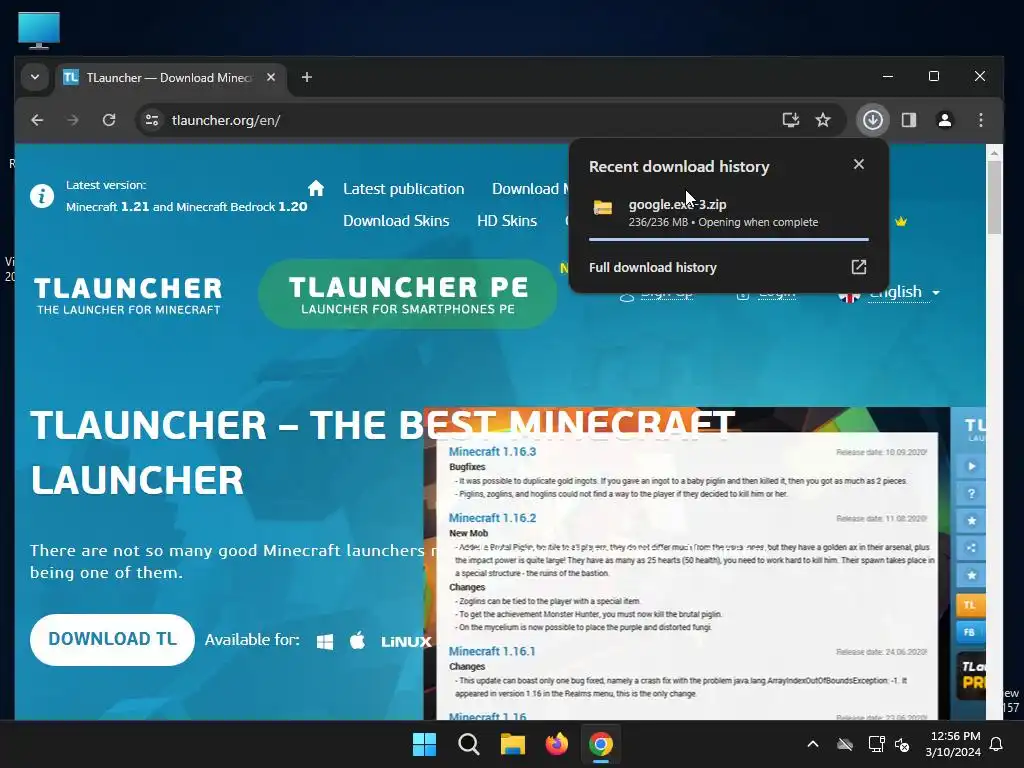Bookmark this page with the star icon
Image resolution: width=1024 pixels, height=768 pixels.
823,120
